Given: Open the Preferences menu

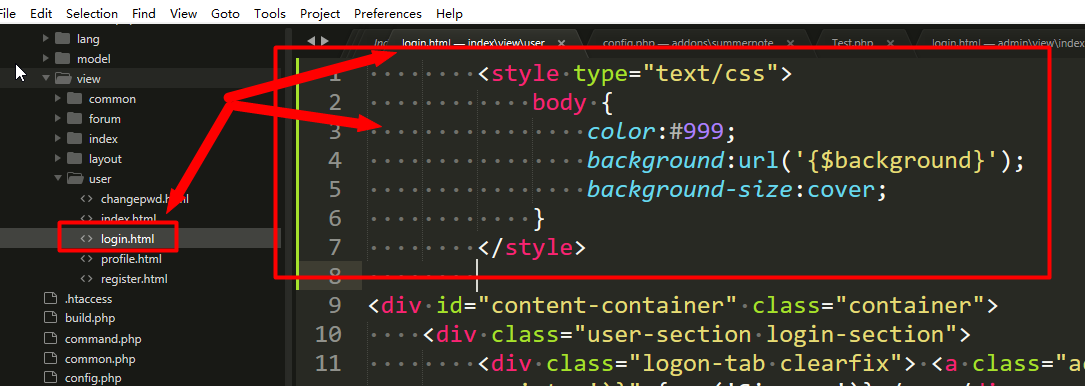Looking at the screenshot, I should tap(388, 13).
